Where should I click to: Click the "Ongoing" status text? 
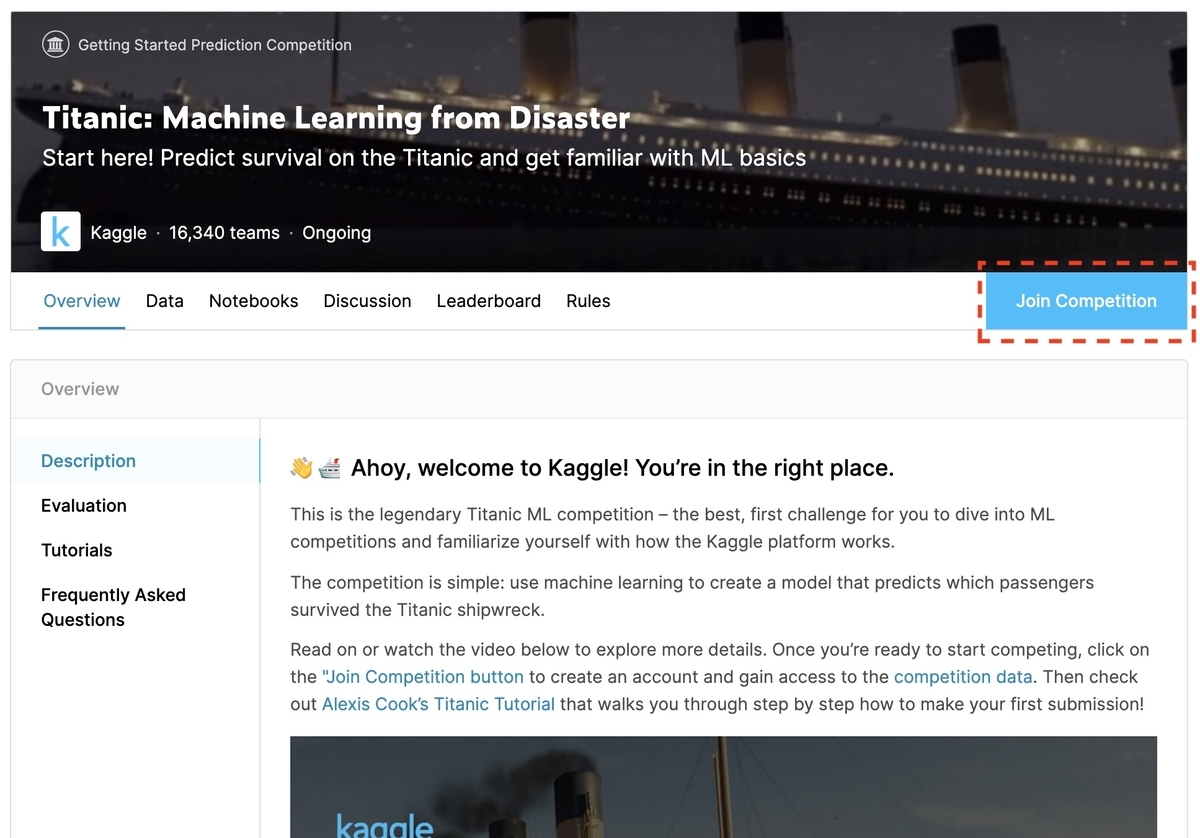[x=337, y=233]
